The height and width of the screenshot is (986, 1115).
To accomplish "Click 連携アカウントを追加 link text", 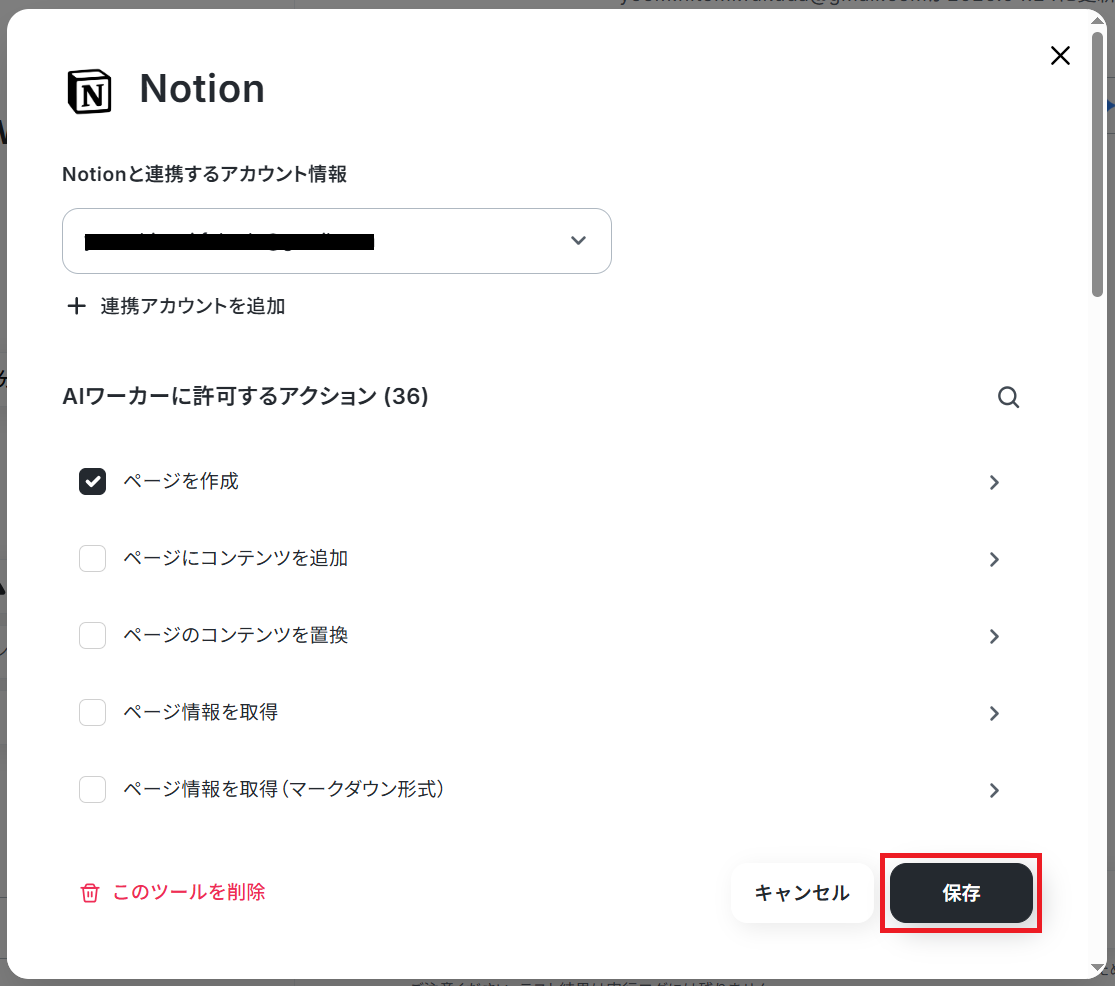I will [193, 306].
